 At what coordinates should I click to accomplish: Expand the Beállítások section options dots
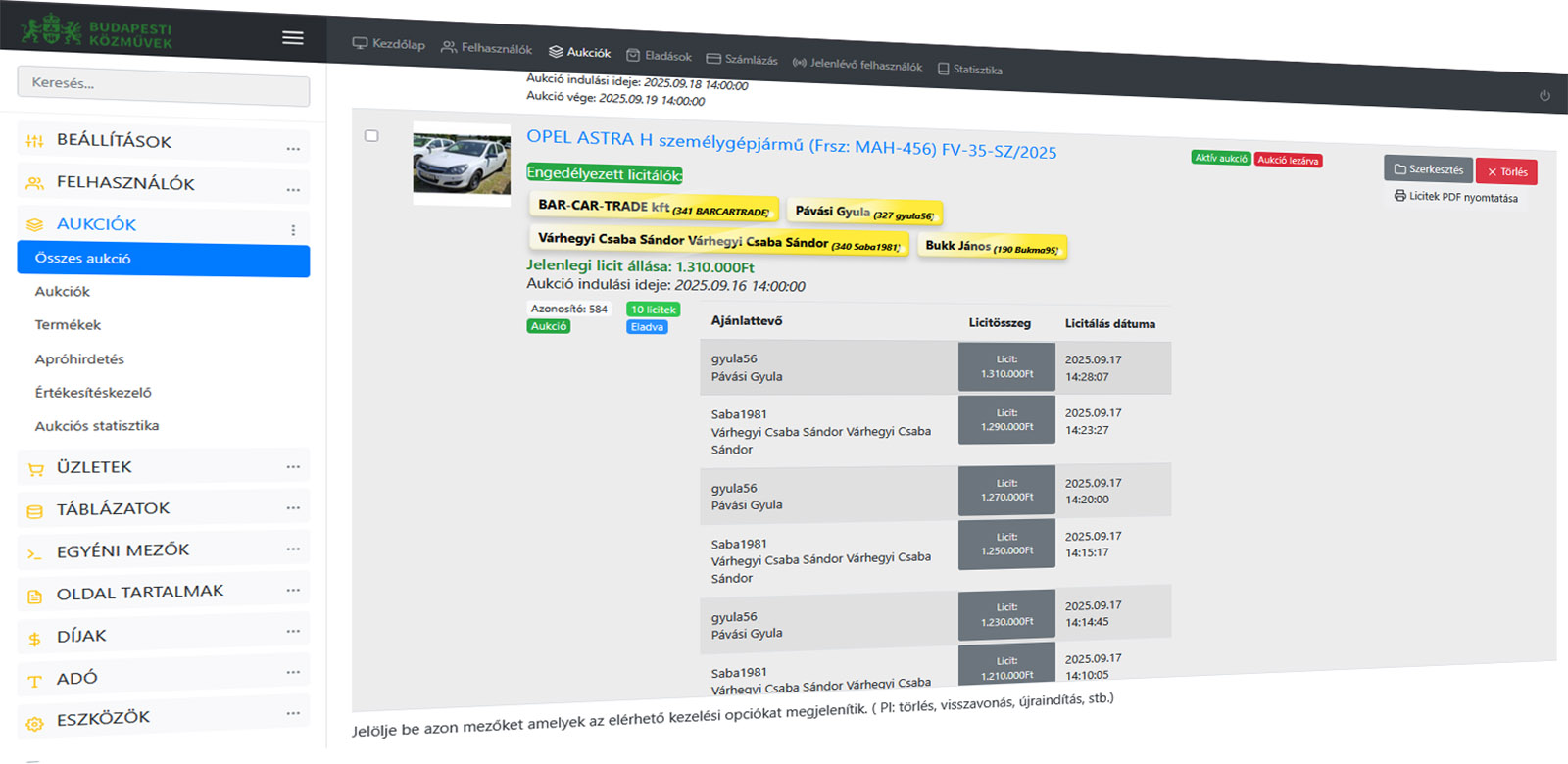(x=293, y=149)
